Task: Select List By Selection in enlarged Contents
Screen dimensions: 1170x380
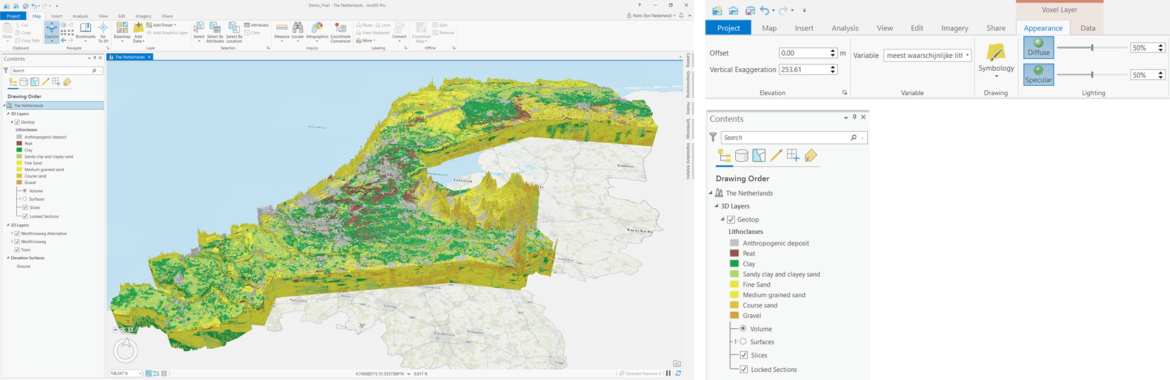Action: [759, 155]
